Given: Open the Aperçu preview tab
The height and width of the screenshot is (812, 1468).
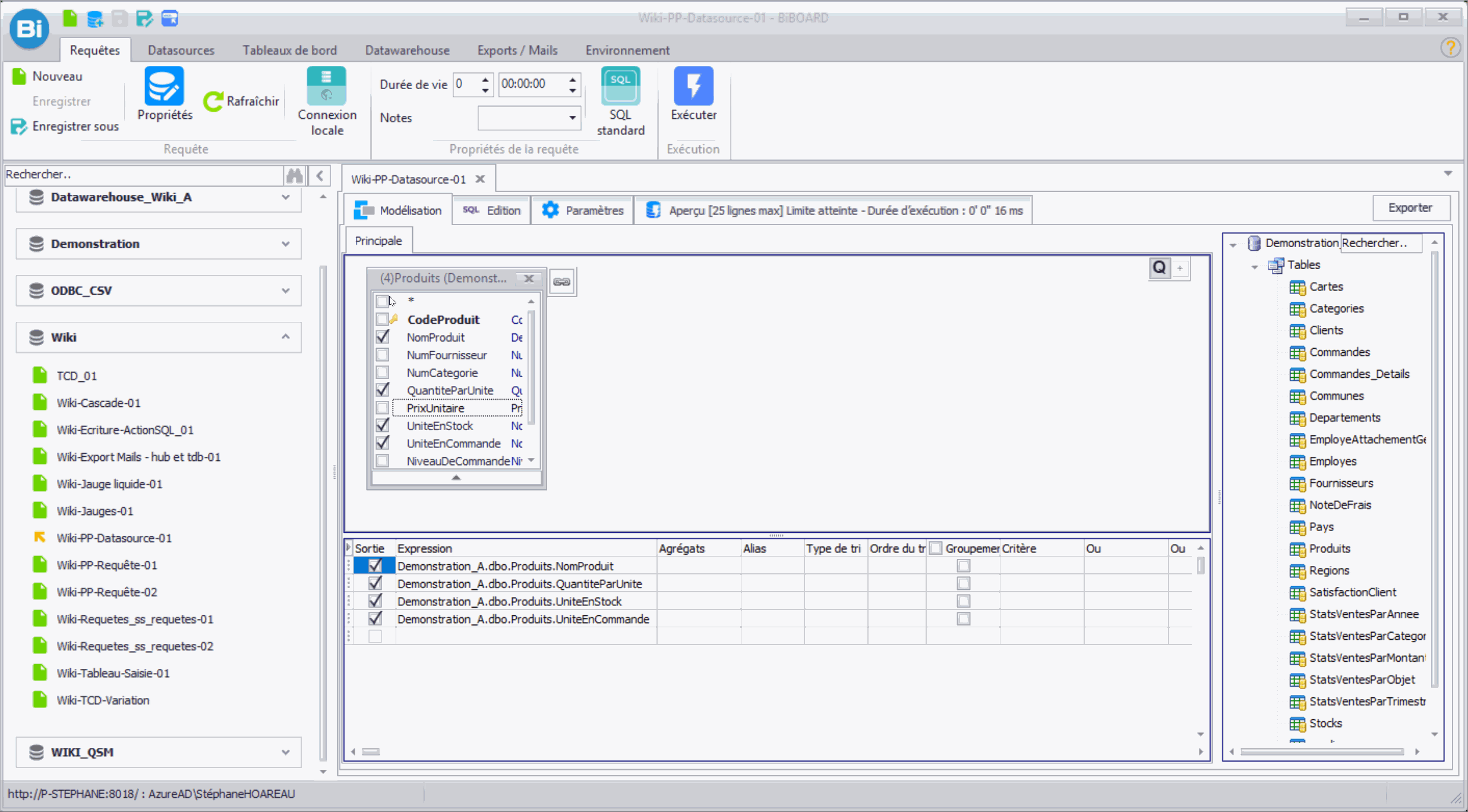Looking at the screenshot, I should coord(833,210).
